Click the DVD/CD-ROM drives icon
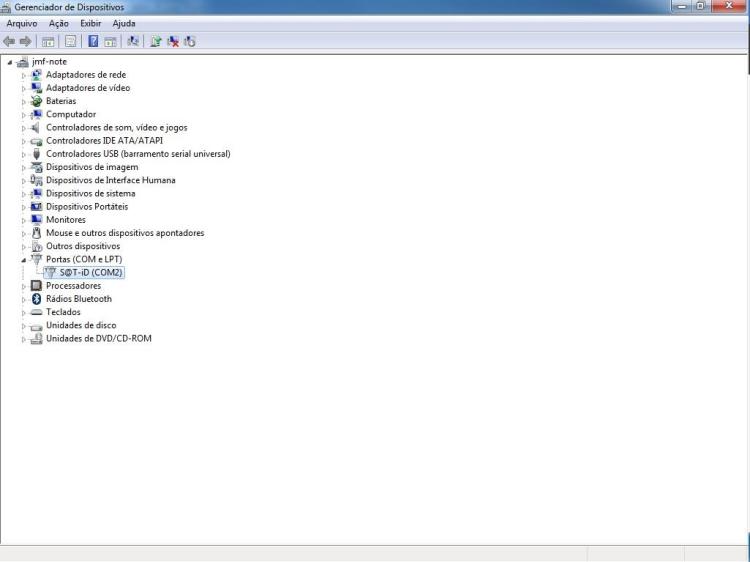750x562 pixels. pos(36,339)
